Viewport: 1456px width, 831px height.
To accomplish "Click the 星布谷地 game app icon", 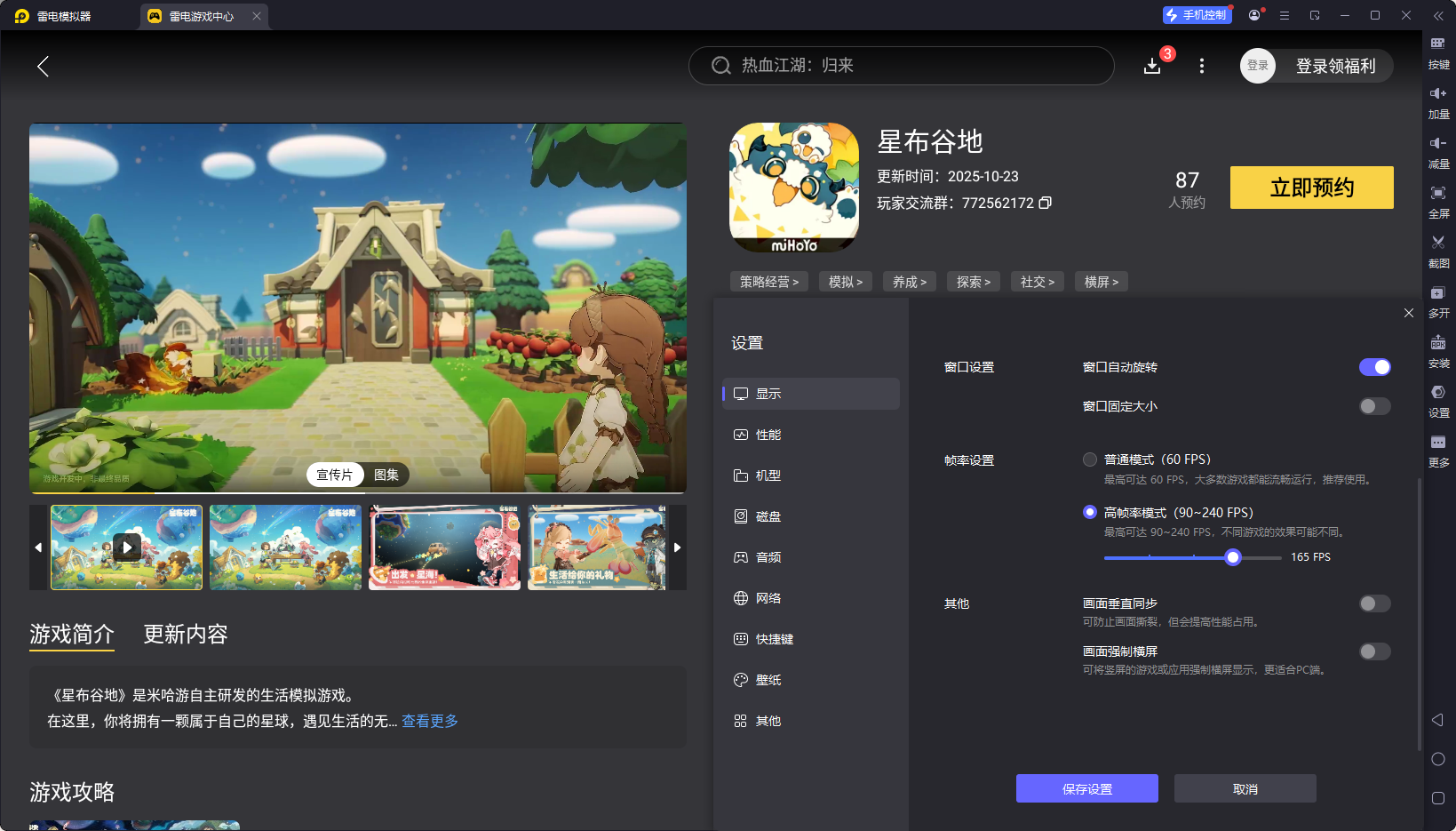I will 794,188.
